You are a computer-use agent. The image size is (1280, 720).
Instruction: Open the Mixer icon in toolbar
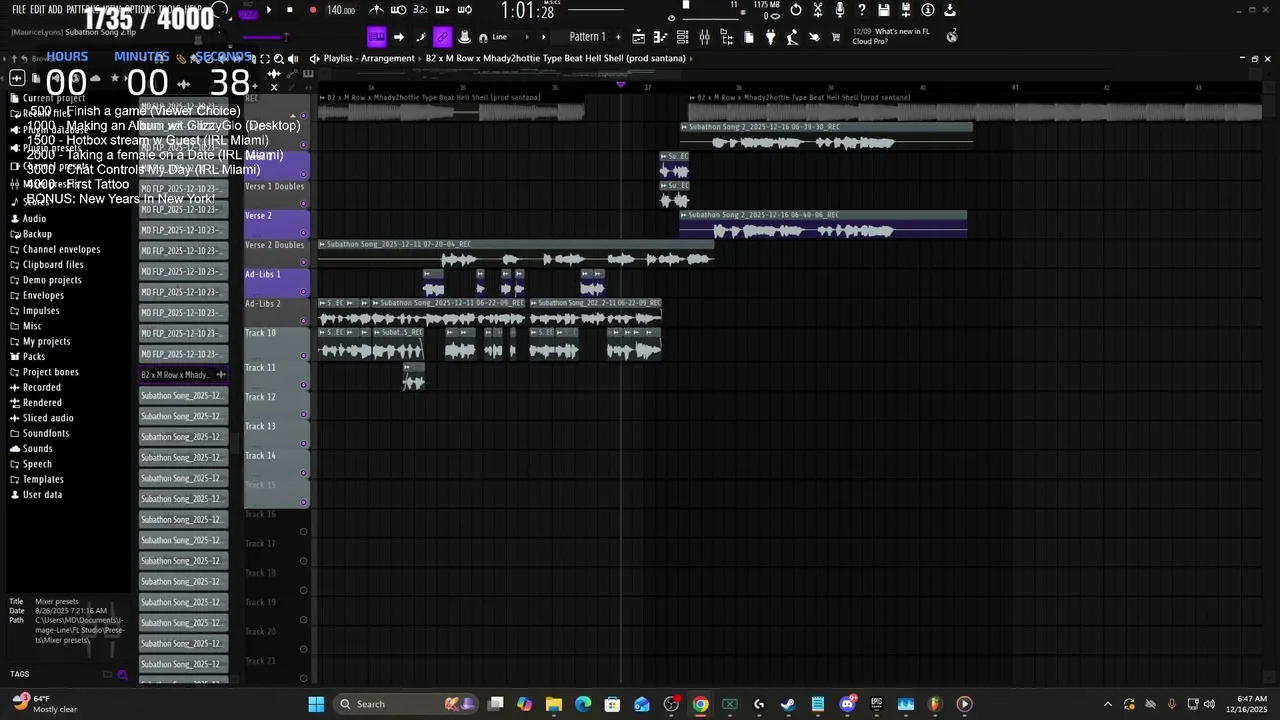(x=704, y=37)
